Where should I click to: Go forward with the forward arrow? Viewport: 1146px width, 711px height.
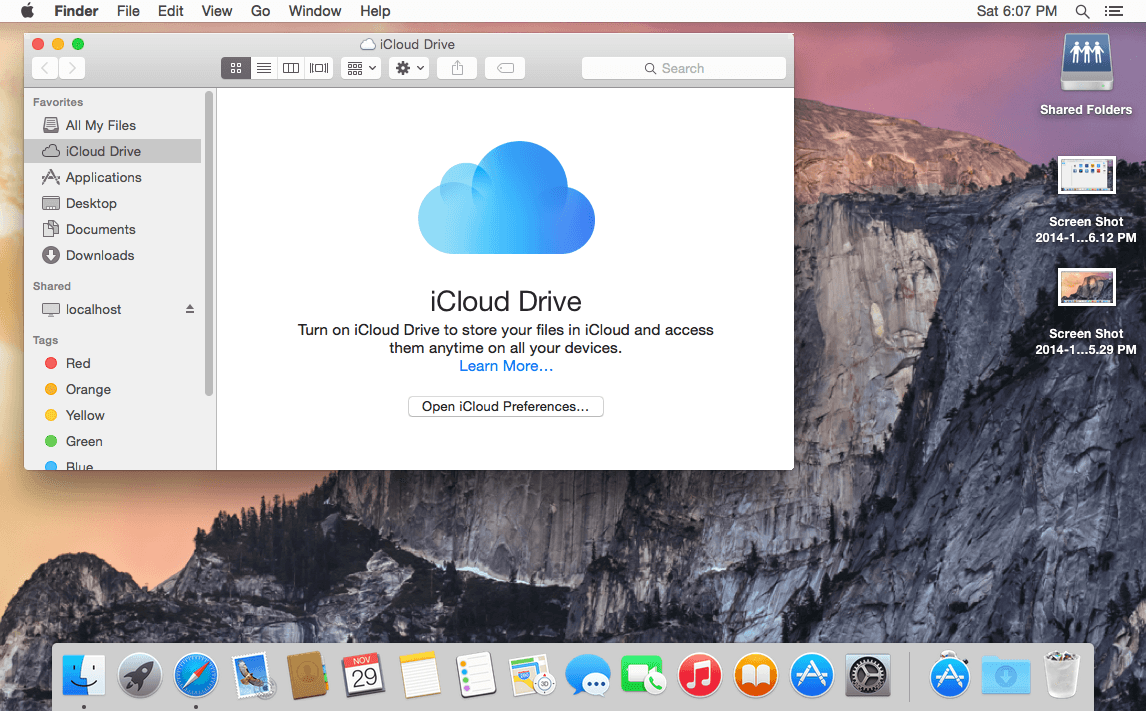[72, 68]
